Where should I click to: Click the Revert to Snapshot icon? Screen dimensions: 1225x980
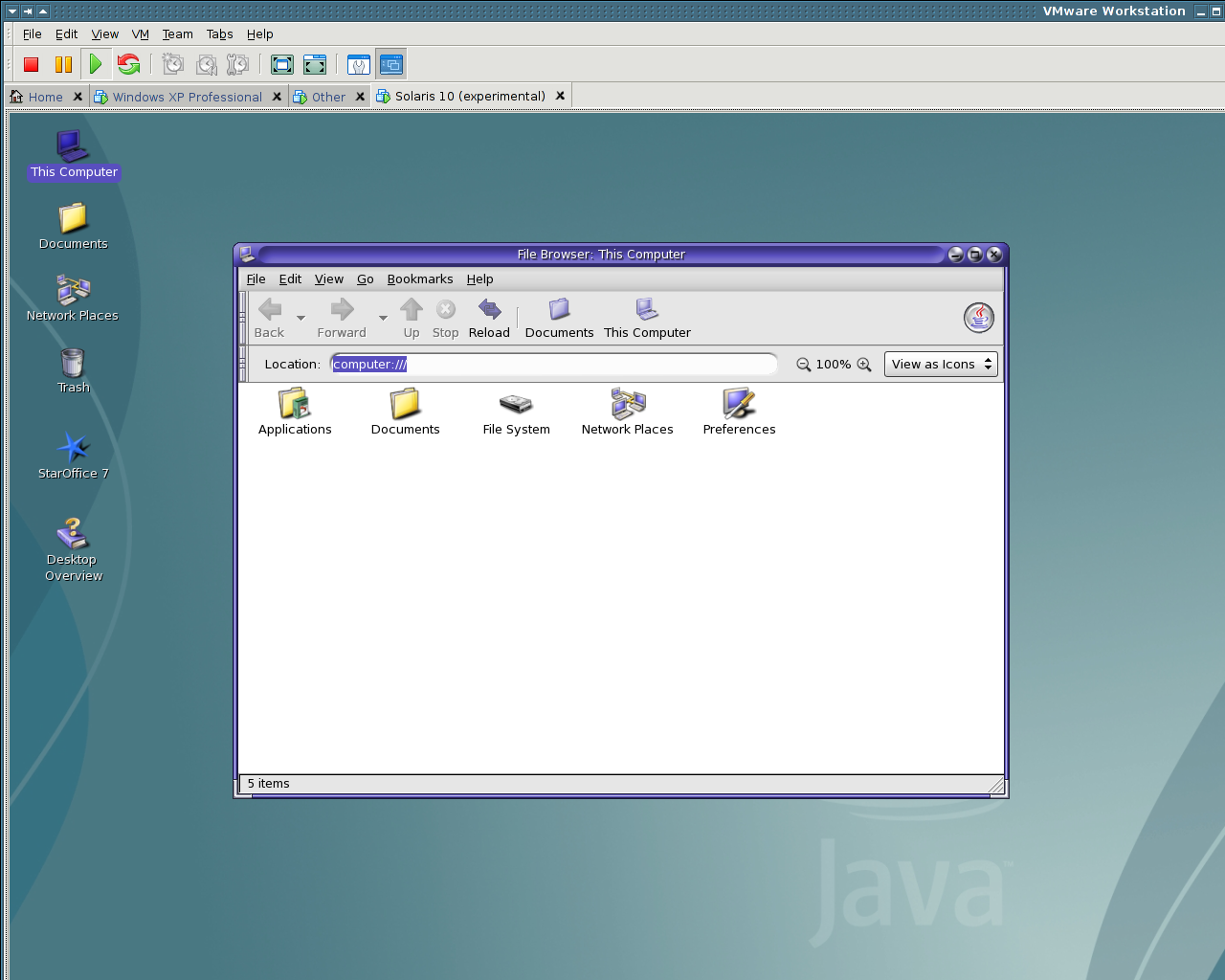coord(206,64)
